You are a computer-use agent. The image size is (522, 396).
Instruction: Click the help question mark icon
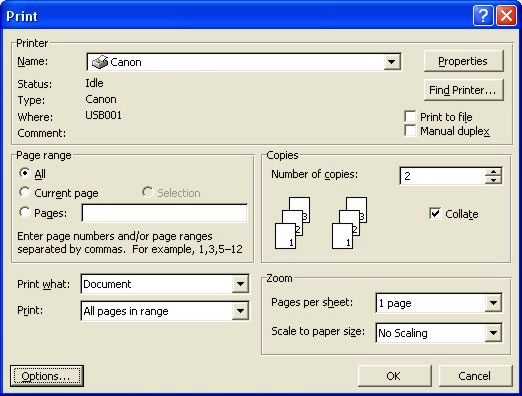483,16
